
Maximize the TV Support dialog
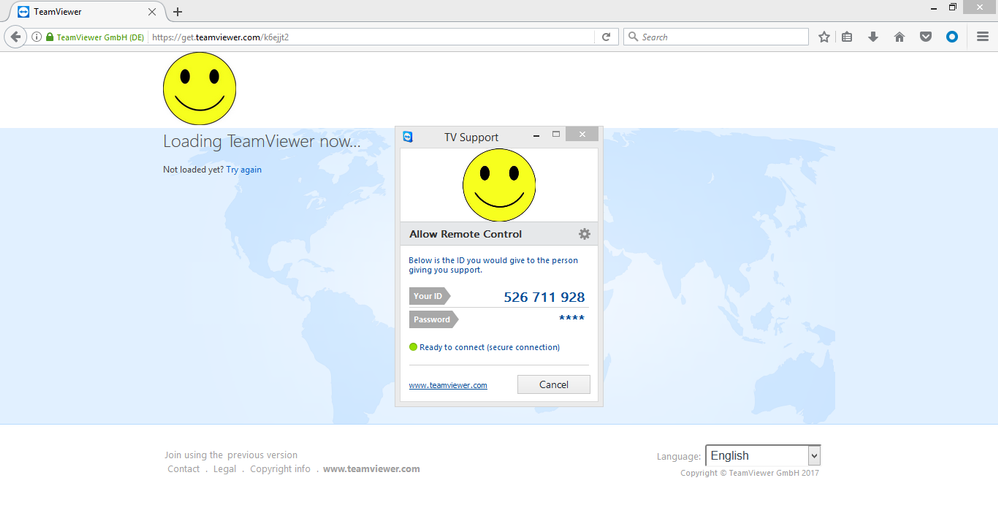coord(556,134)
